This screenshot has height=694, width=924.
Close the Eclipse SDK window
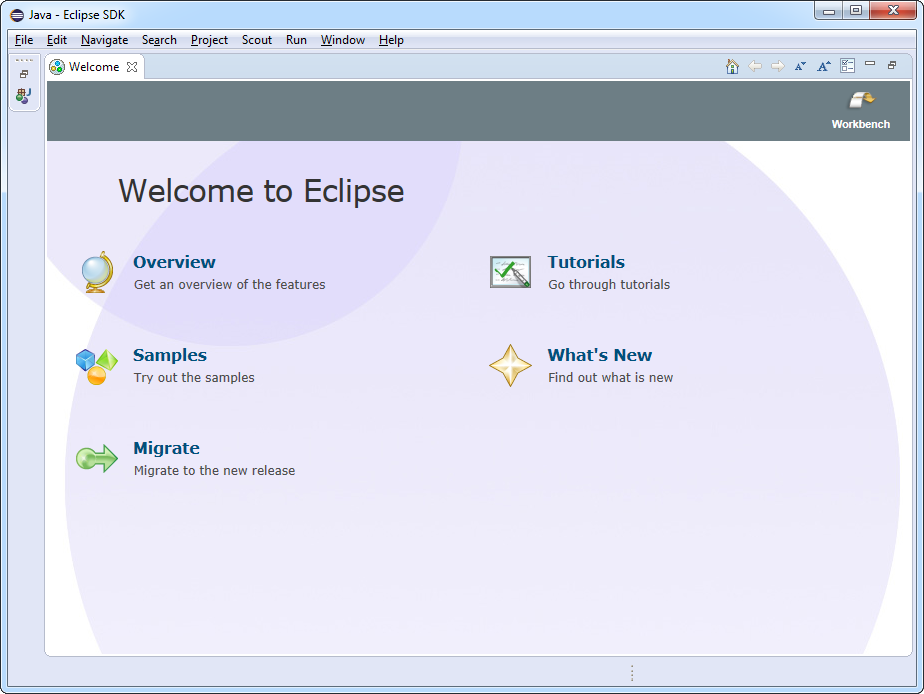893,11
